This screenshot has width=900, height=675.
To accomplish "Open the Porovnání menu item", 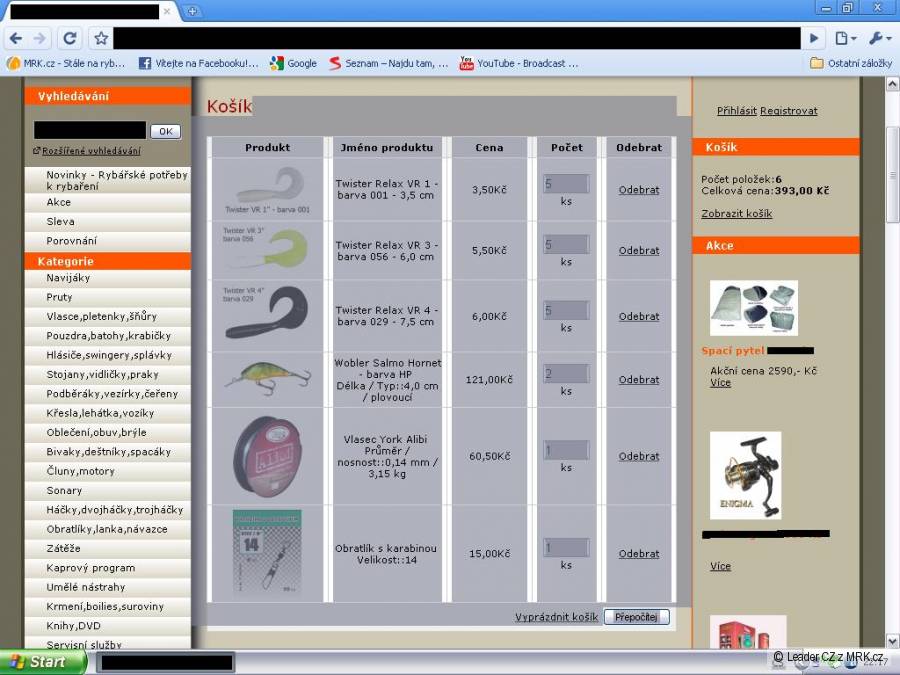I will point(108,240).
